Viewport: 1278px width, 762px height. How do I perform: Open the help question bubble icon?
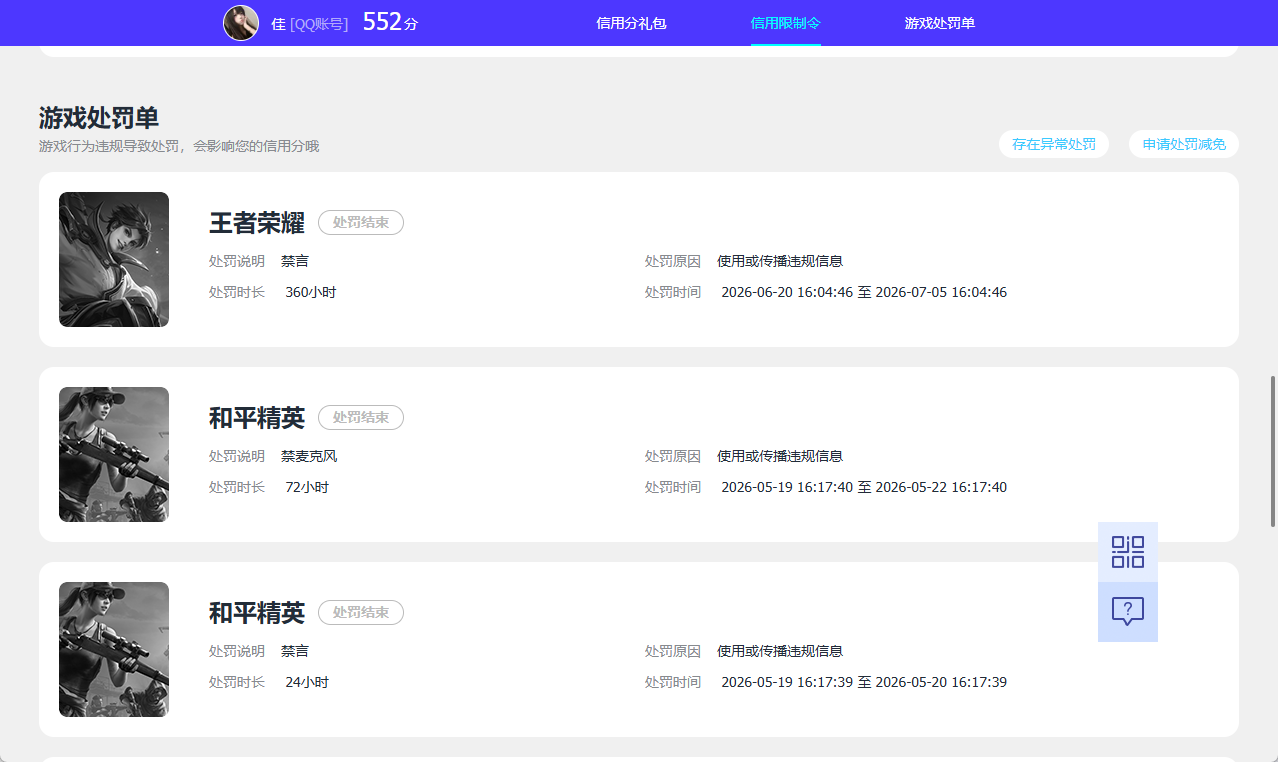tap(1128, 612)
